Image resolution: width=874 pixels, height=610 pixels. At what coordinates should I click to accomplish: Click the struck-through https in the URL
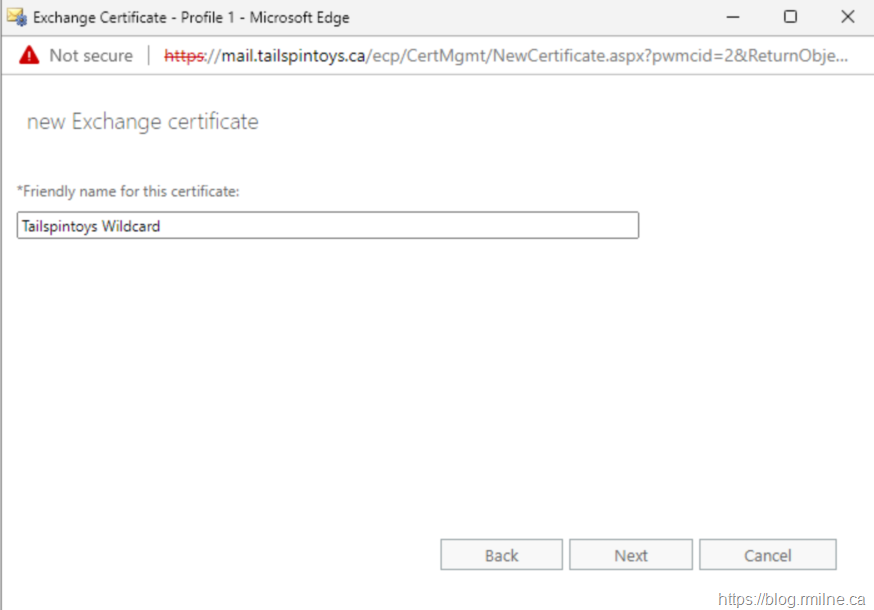click(183, 56)
